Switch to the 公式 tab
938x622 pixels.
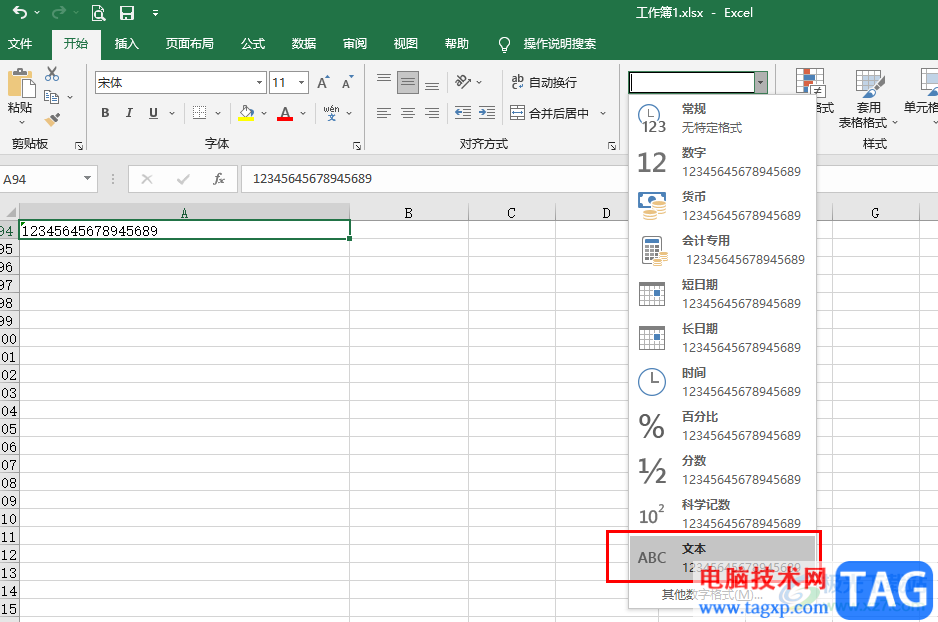(x=252, y=44)
